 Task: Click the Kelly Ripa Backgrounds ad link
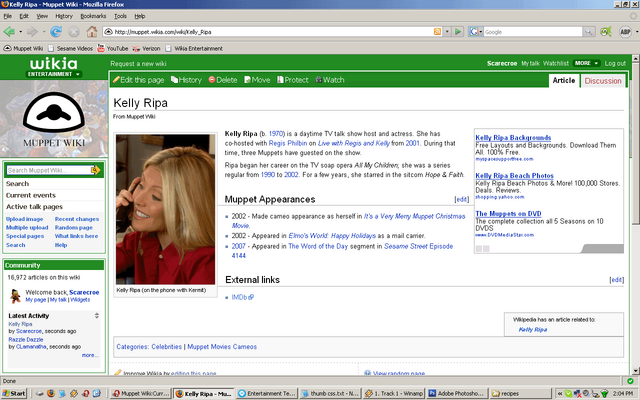[513, 138]
